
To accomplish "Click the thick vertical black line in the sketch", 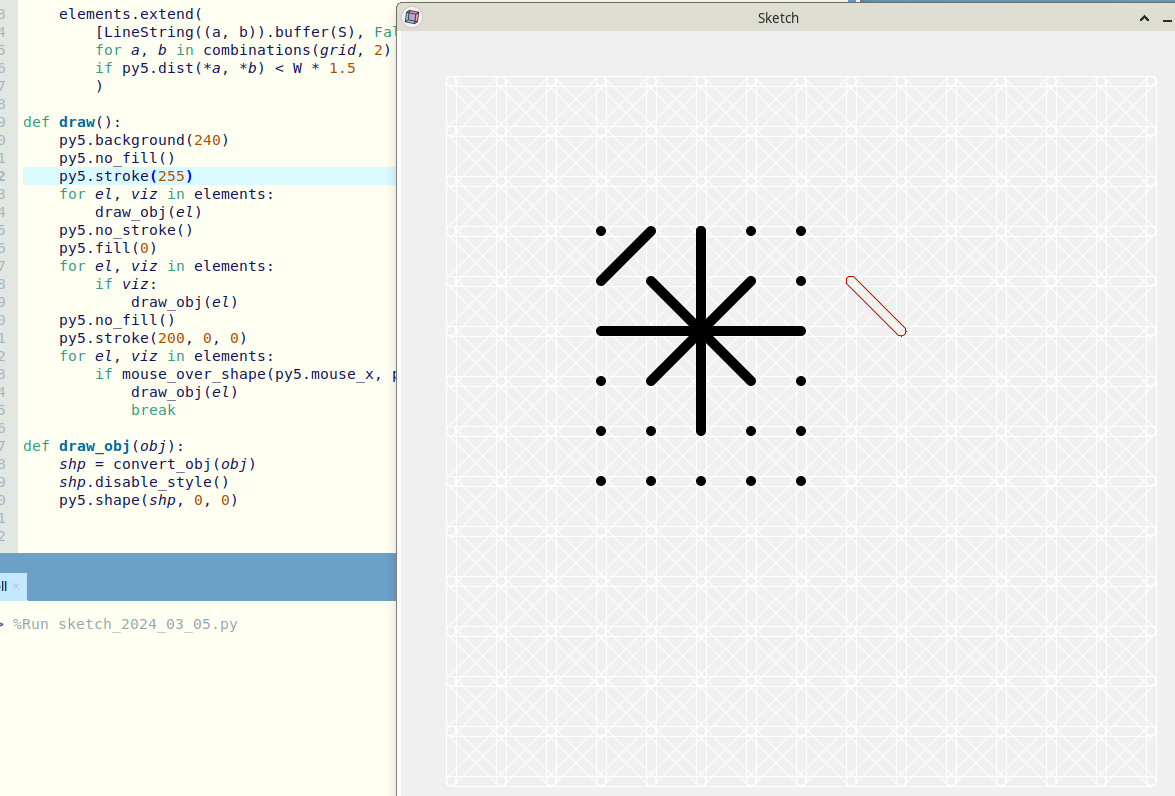I will (701, 331).
